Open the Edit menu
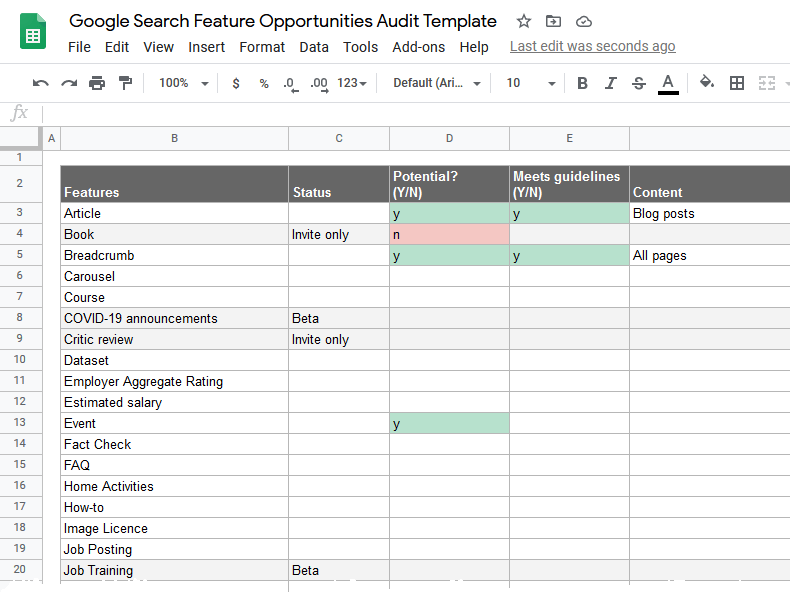 coord(117,47)
